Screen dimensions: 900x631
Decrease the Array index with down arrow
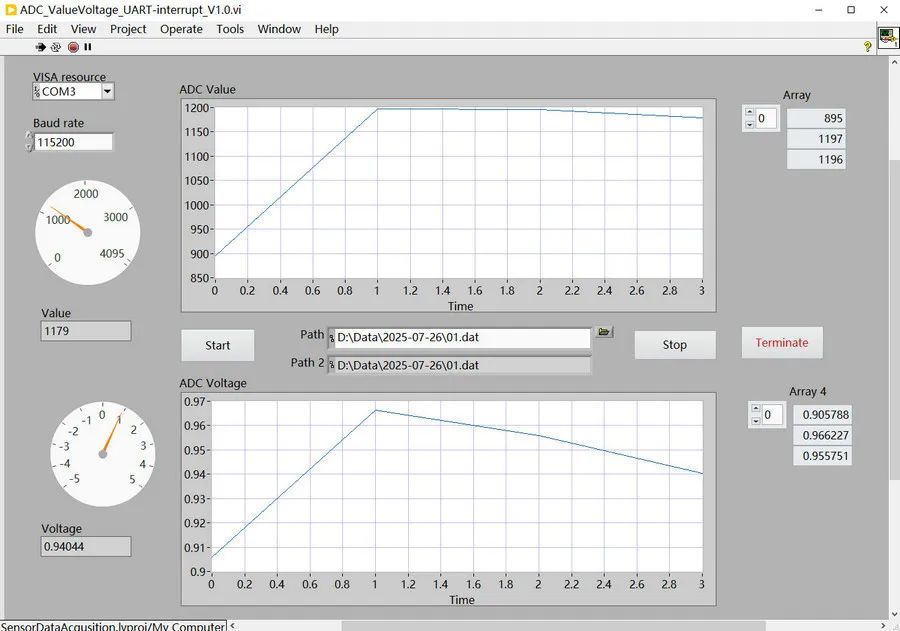point(749,125)
